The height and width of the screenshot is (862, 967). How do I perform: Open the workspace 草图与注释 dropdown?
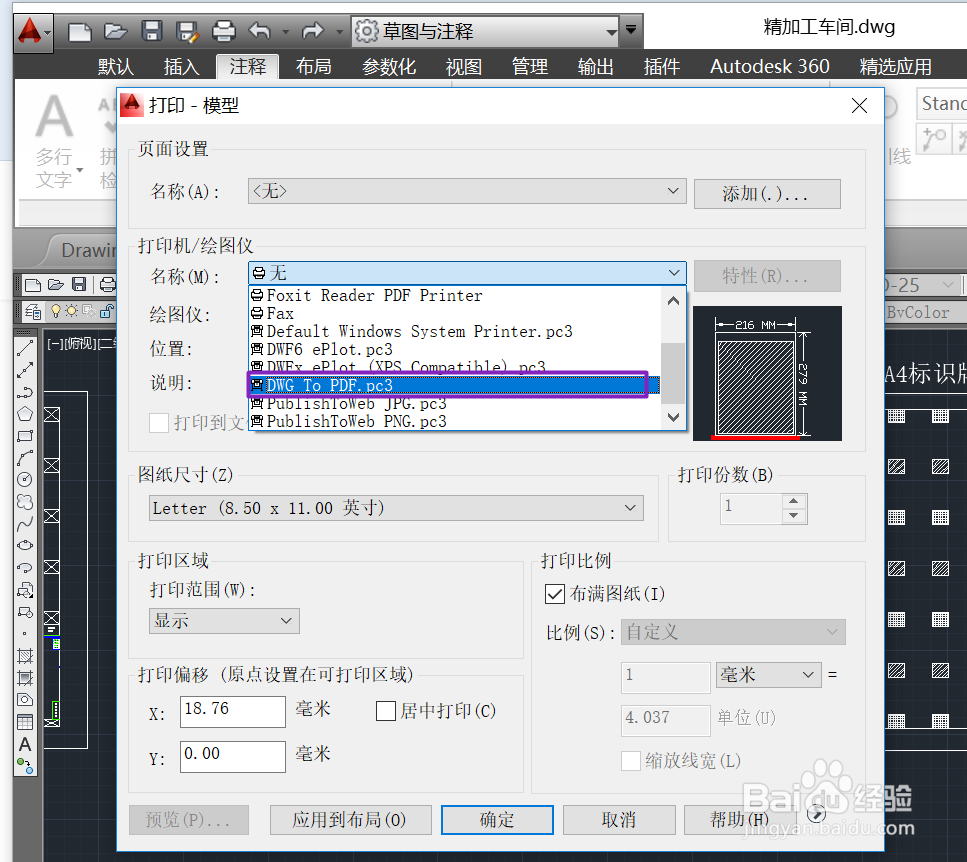(485, 31)
